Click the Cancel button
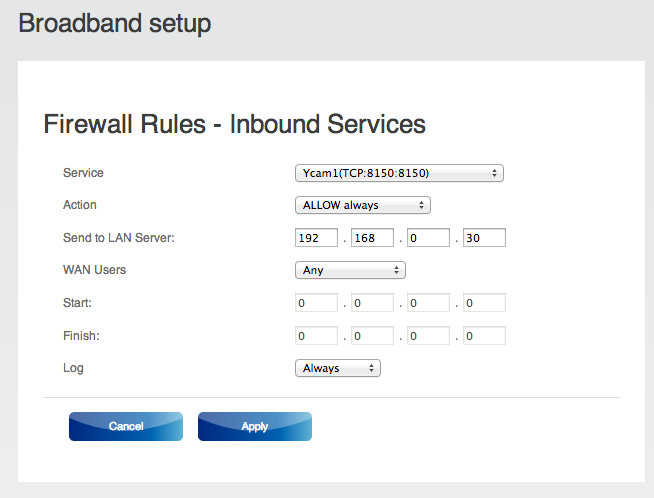Screen dimensions: 654x498 pos(126,426)
